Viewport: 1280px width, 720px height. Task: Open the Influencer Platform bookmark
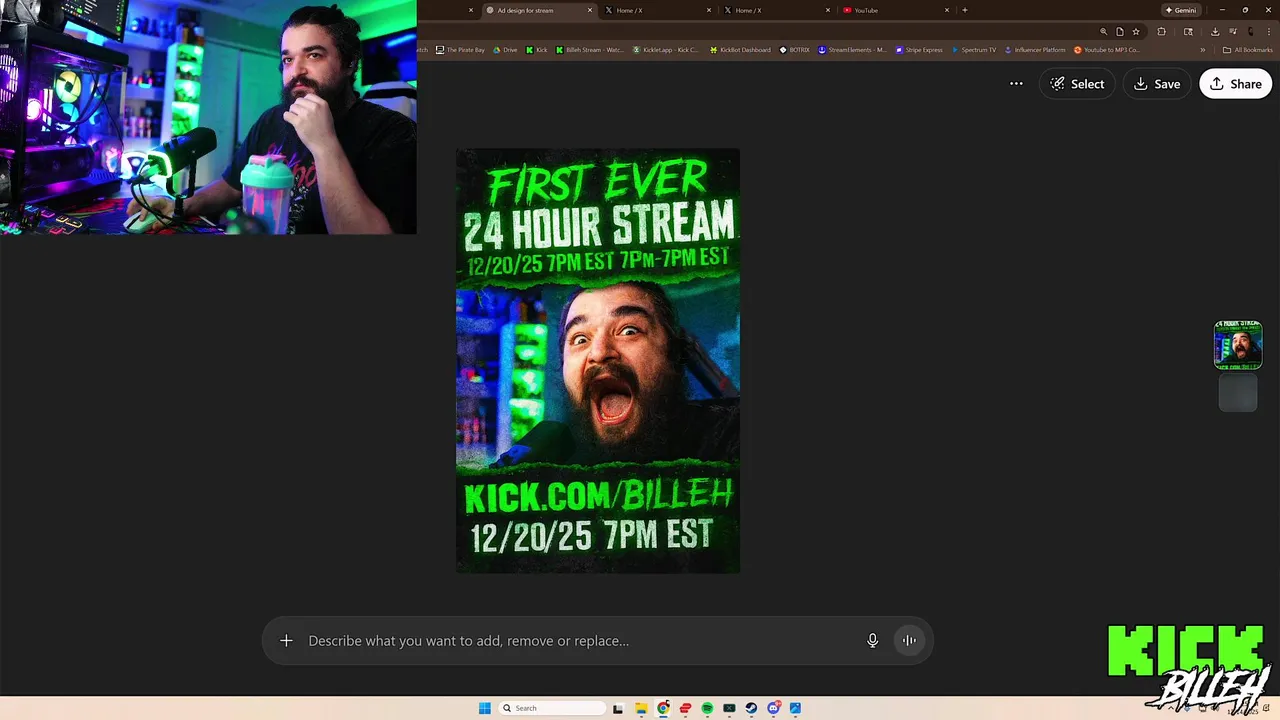1035,50
